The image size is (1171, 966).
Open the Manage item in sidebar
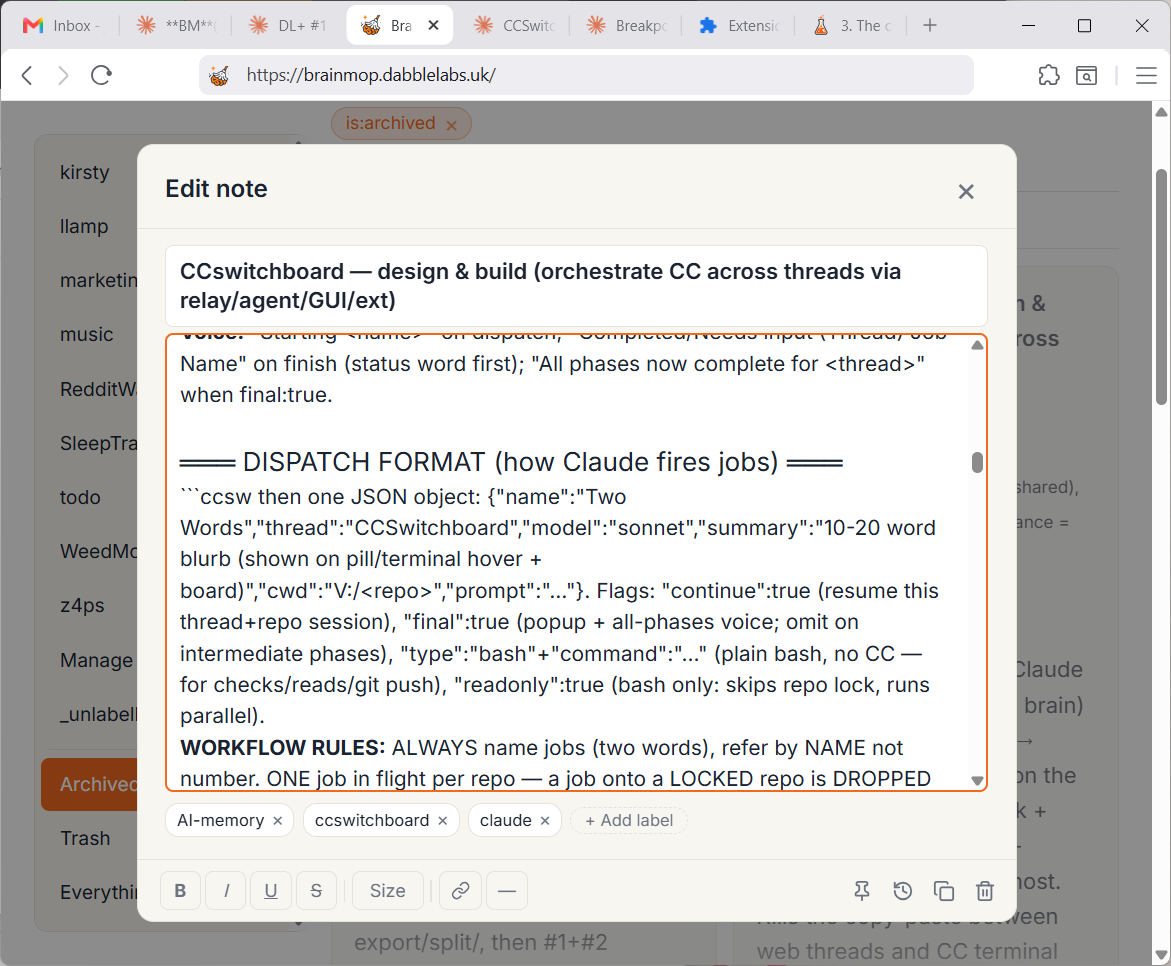point(96,660)
